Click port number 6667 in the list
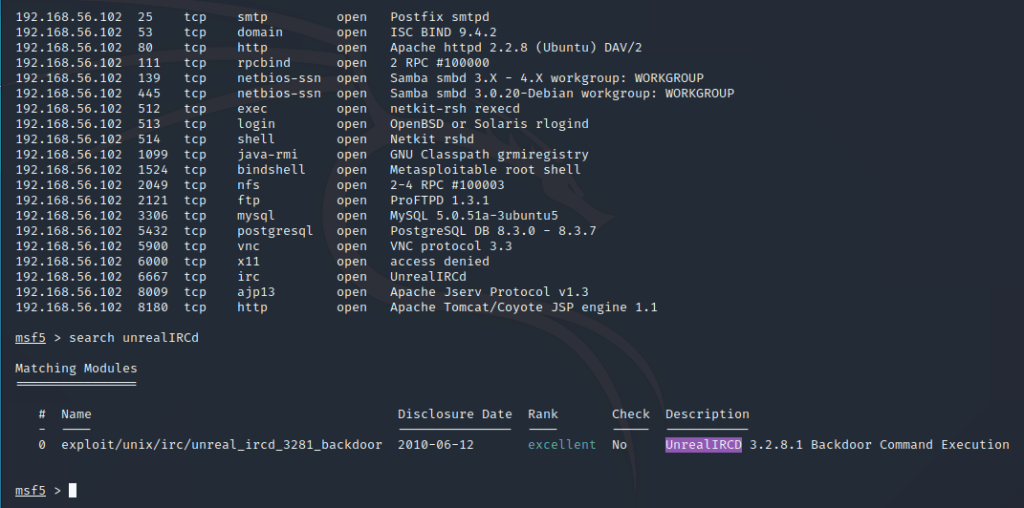Screen dimensions: 1024x508 pos(152,277)
